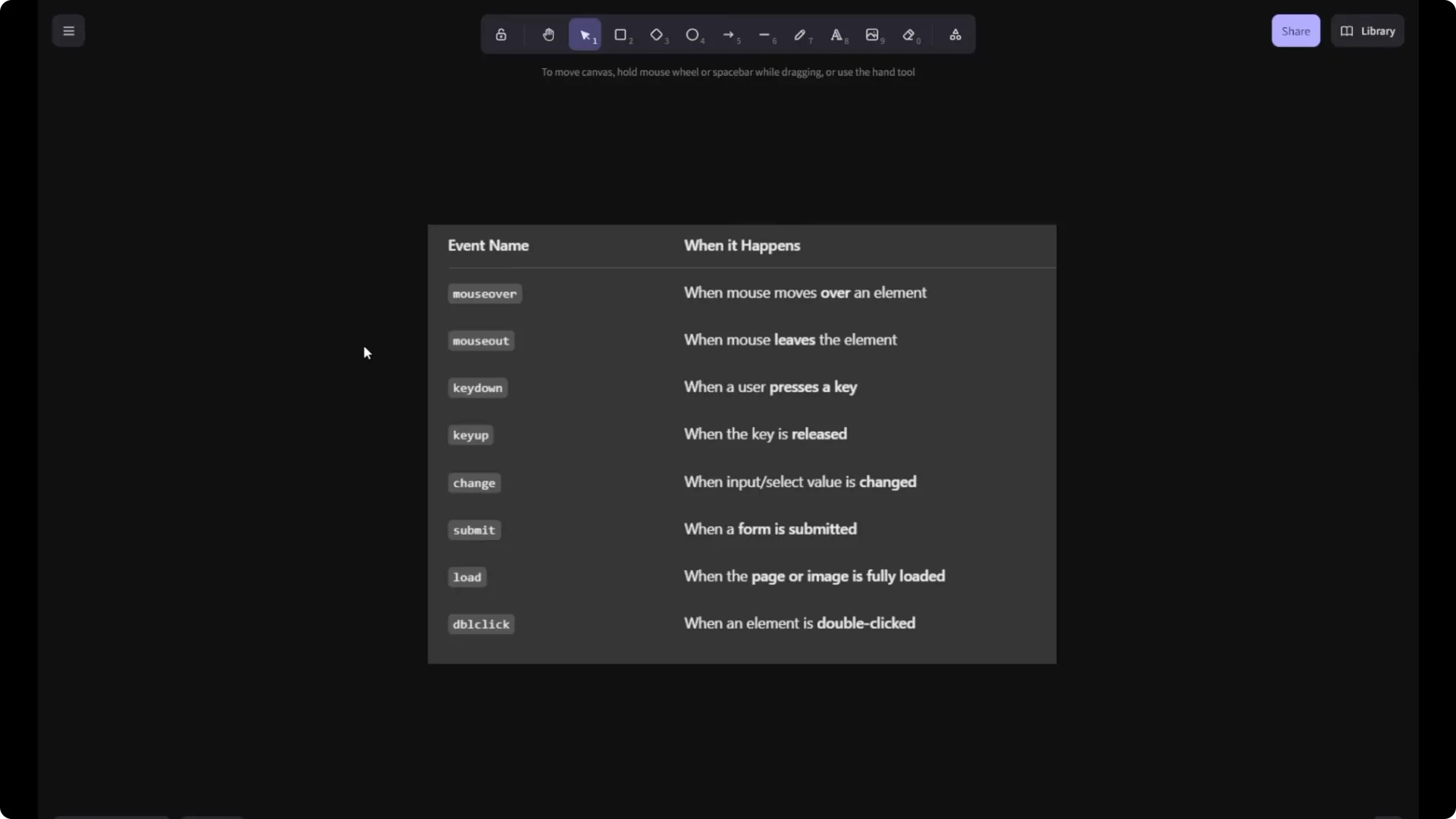Choose the Diamond shape tool
This screenshot has height=819, width=1456.
[657, 35]
